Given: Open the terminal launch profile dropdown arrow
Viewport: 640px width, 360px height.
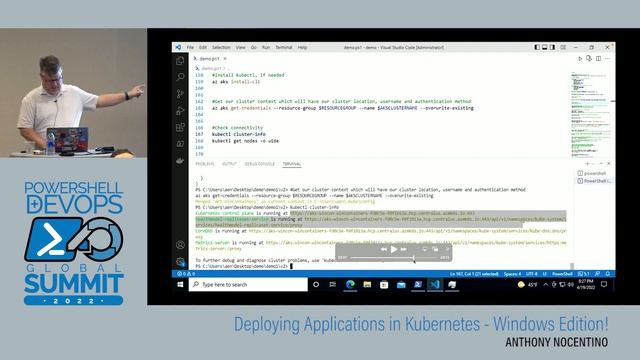Looking at the screenshot, I should pyautogui.click(x=593, y=164).
